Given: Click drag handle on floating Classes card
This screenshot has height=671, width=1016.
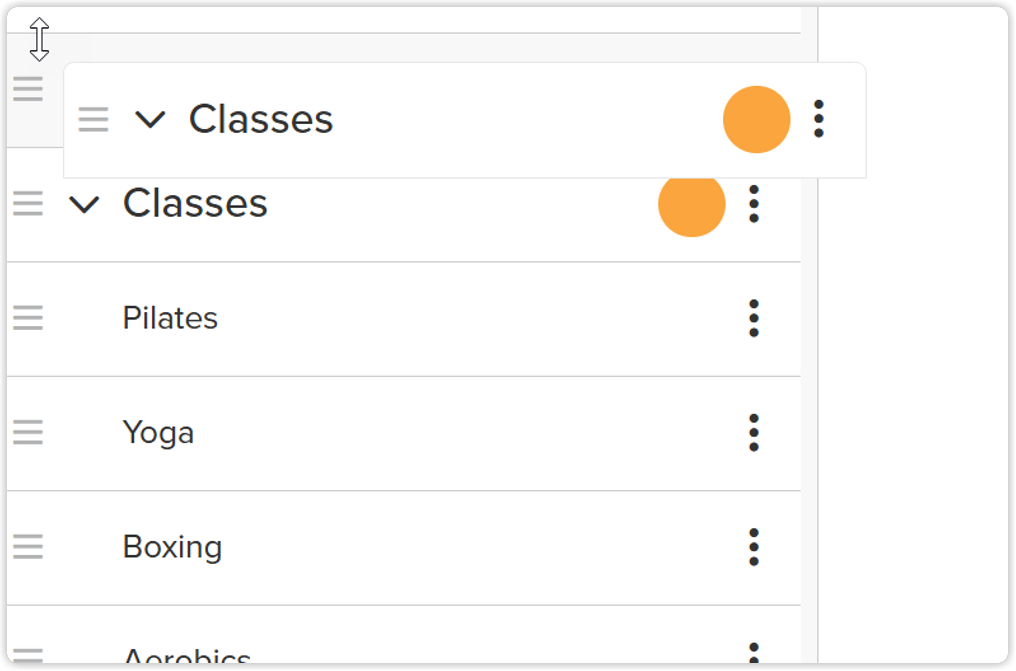Looking at the screenshot, I should point(93,120).
